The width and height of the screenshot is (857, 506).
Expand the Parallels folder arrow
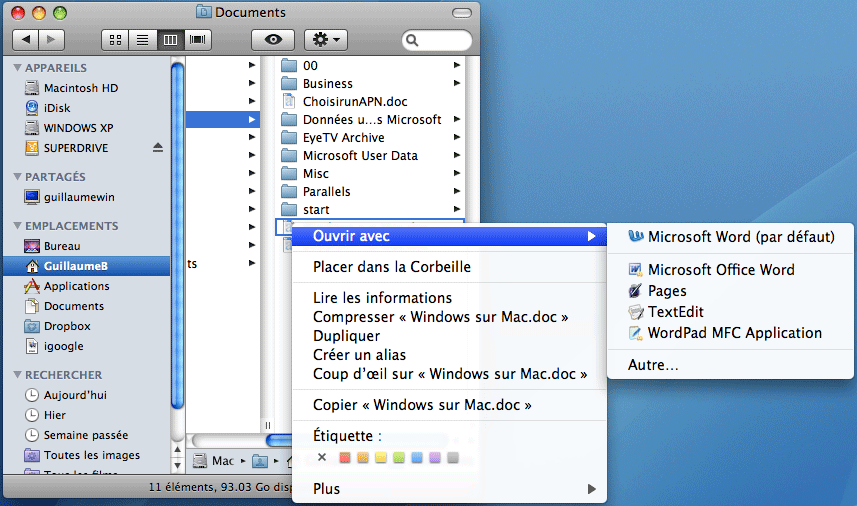[457, 191]
